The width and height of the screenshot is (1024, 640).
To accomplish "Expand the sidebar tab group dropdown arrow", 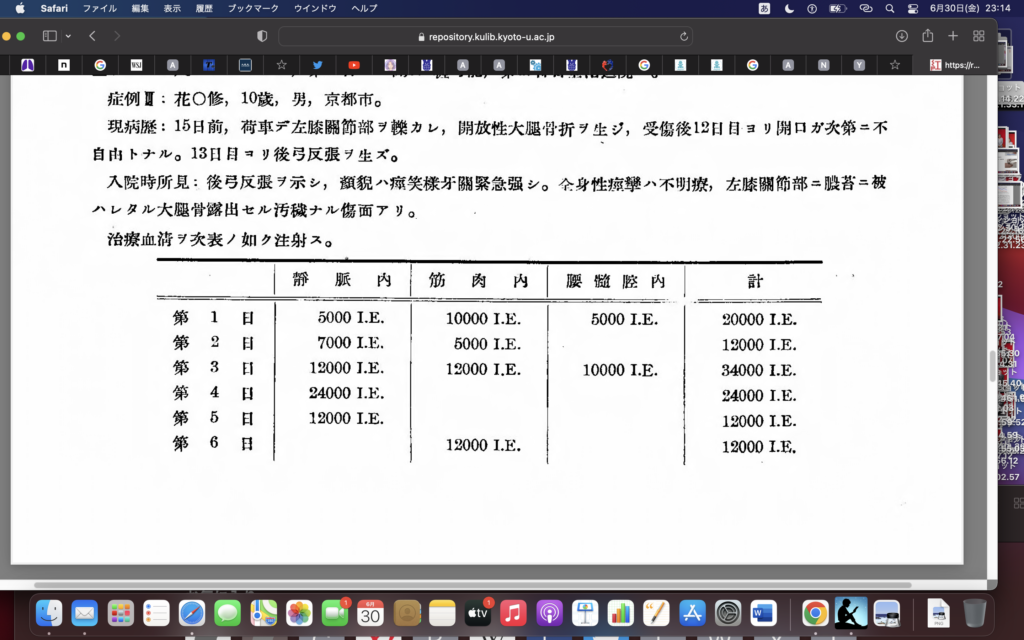I will tap(68, 36).
